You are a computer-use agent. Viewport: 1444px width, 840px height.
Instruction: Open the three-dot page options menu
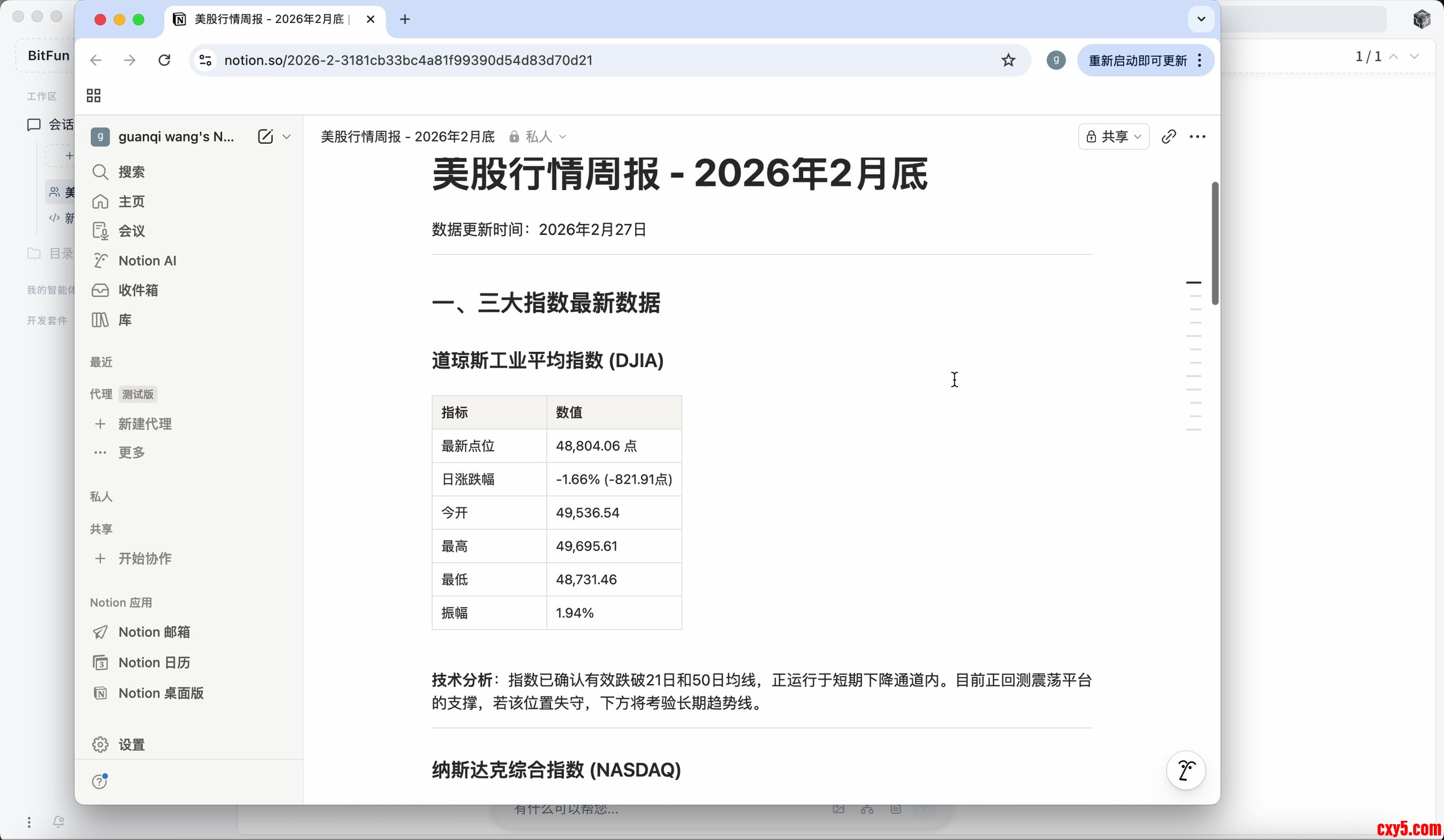[x=1197, y=136]
